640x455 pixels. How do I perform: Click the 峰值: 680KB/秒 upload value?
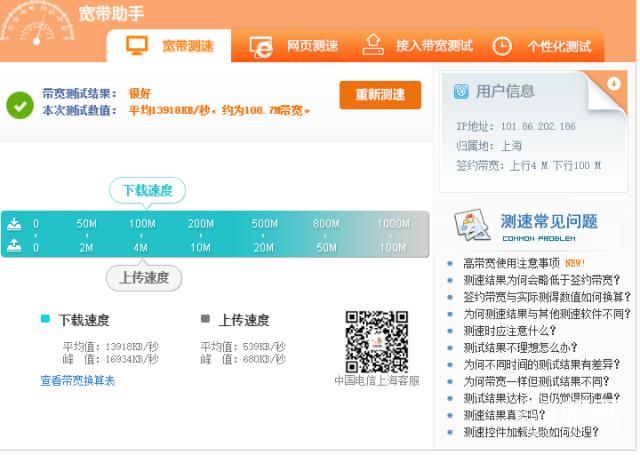click(x=243, y=360)
